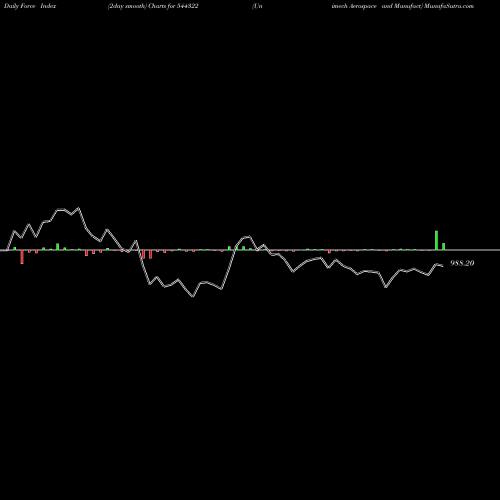Screen dimensions: 500x500
Task: Click the MunafaSutra.com watermark text
Action: (449, 6)
